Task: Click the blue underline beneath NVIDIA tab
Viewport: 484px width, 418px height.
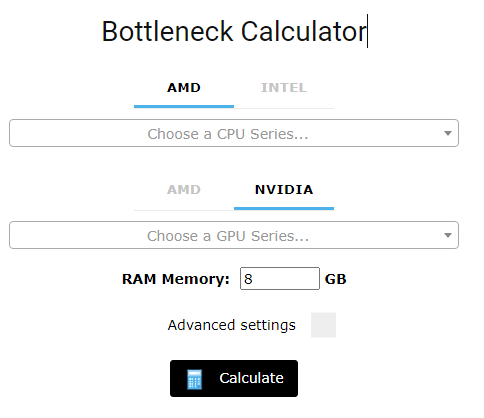Action: 284,209
